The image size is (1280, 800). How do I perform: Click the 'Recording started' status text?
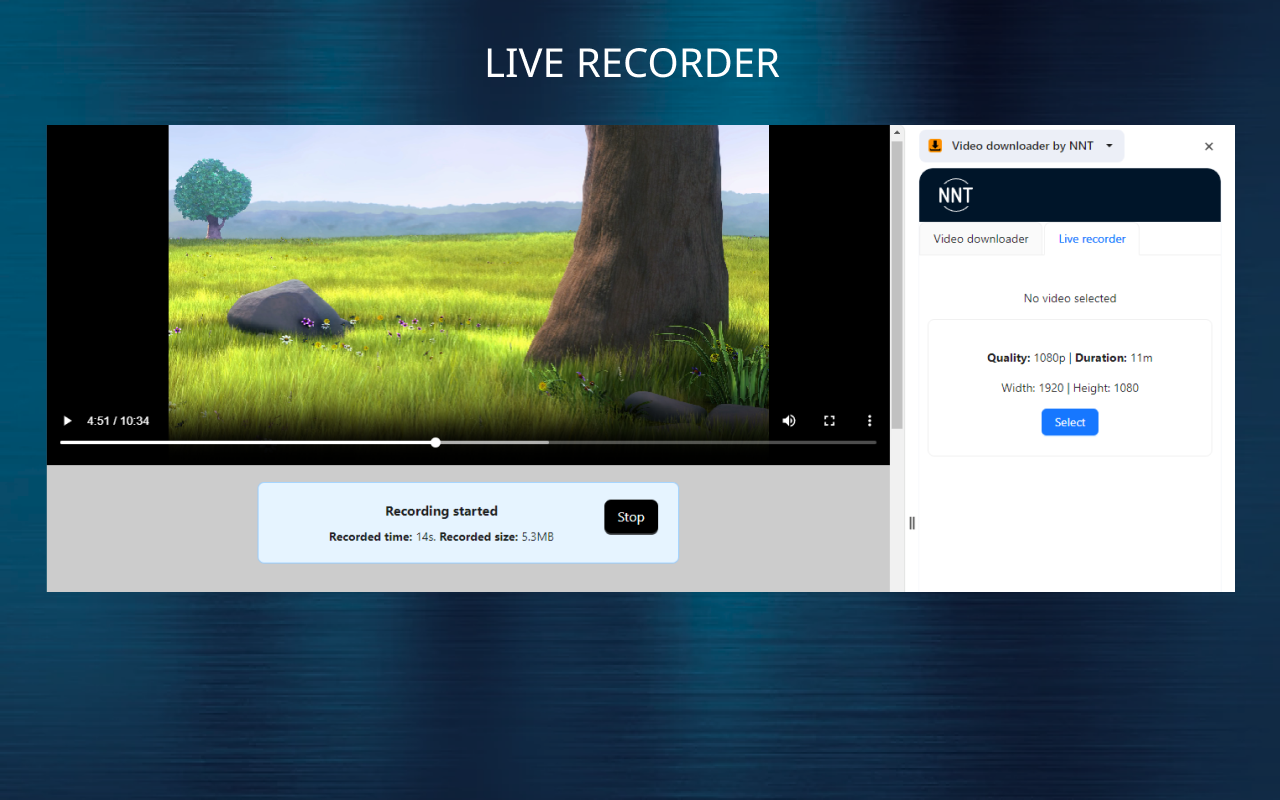tap(441, 511)
